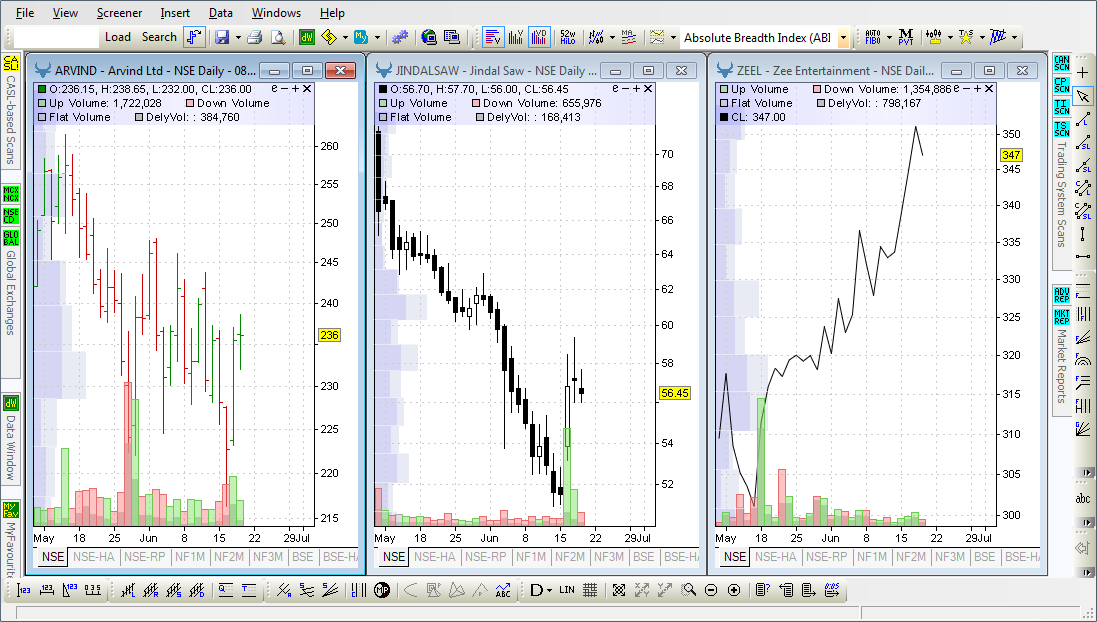Select BSE tab in ZEEL chart
Screen dimensions: 1097x622
[x=984, y=557]
